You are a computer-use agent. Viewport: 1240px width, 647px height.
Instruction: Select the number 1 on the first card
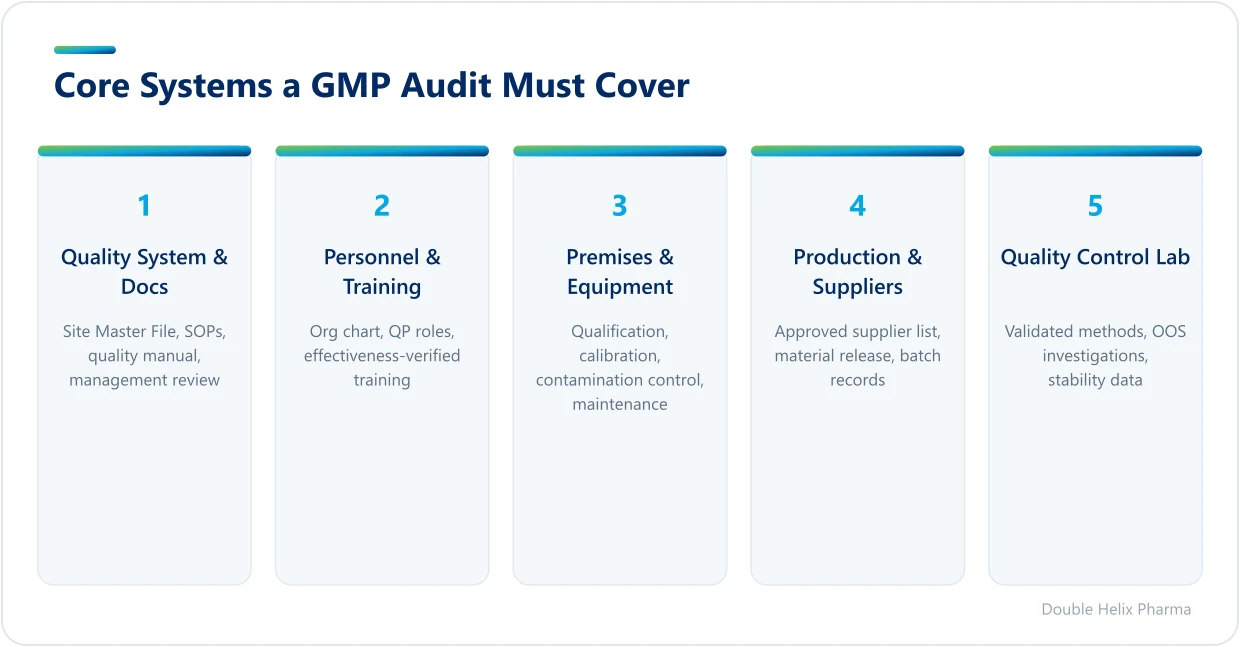(144, 206)
